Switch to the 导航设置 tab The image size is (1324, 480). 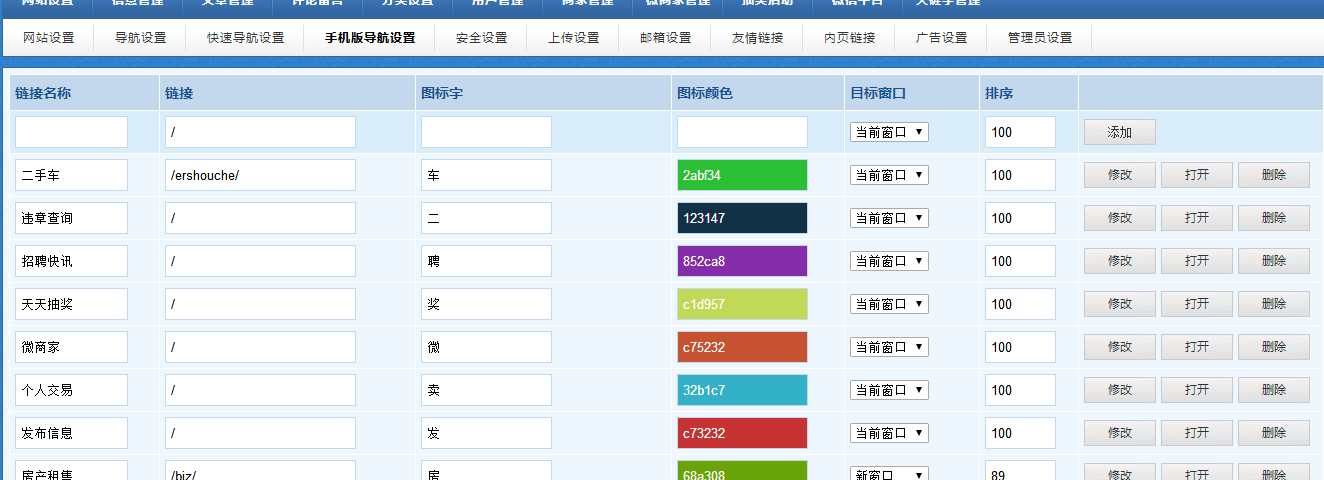point(140,38)
